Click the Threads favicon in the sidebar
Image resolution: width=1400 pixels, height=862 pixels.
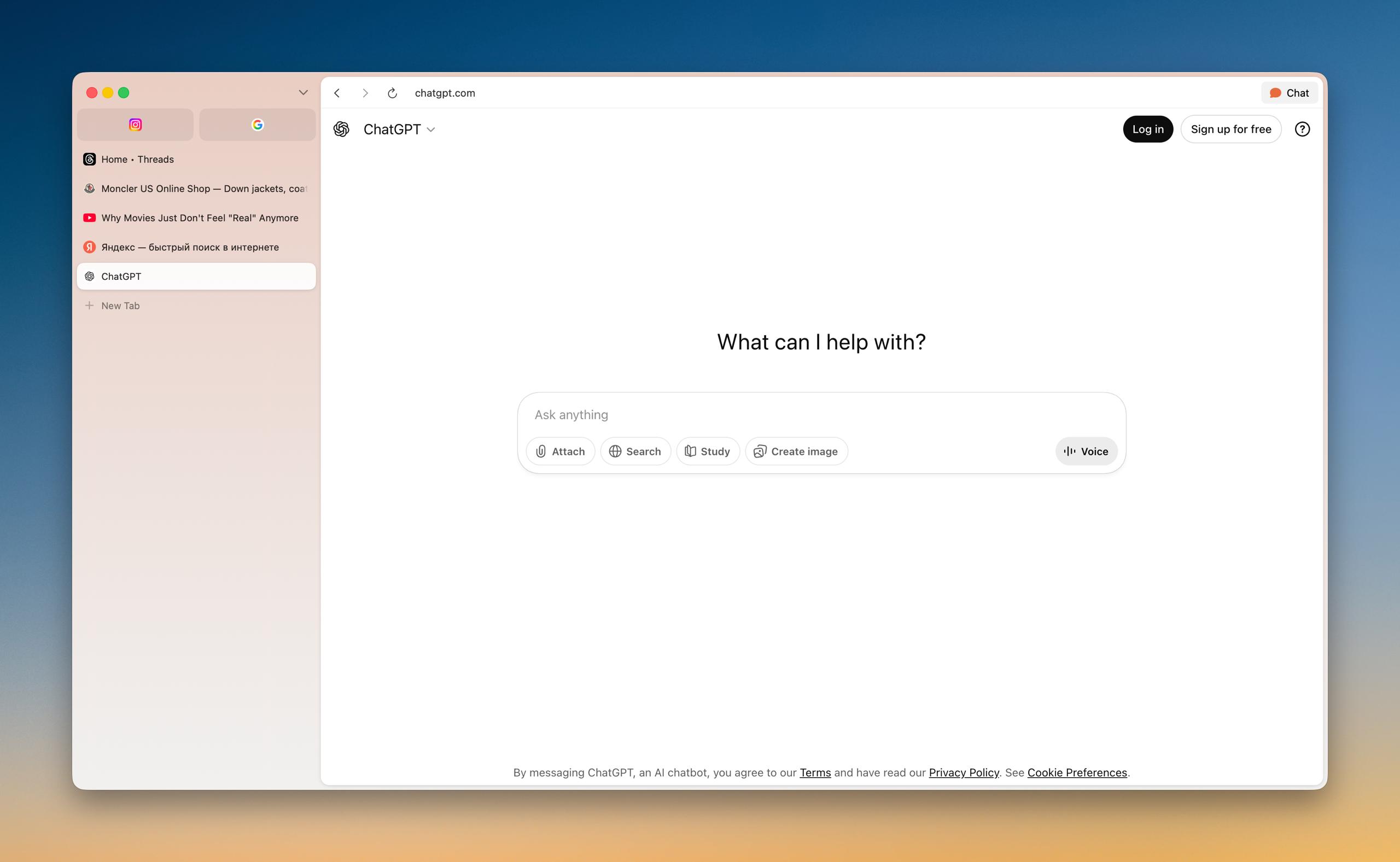[x=90, y=159]
